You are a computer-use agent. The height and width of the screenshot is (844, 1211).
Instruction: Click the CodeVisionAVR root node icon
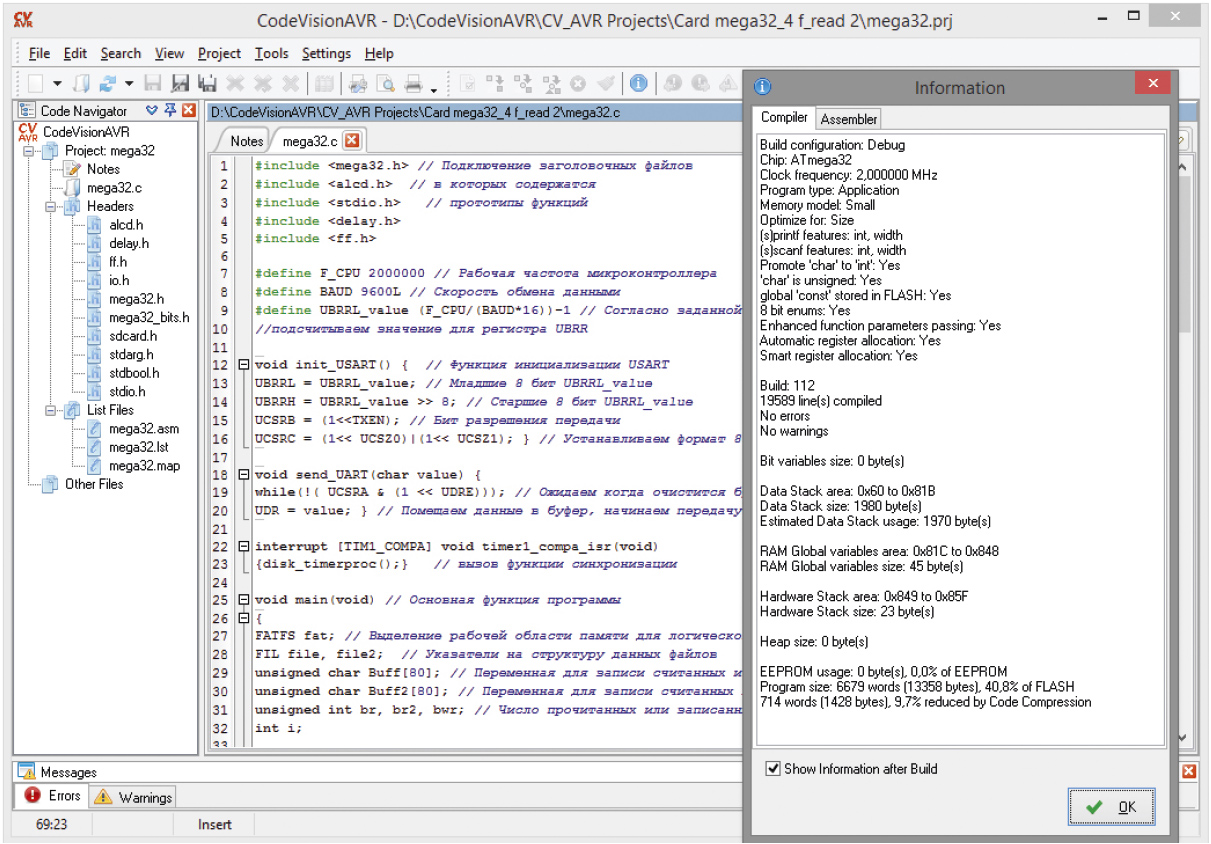28,131
